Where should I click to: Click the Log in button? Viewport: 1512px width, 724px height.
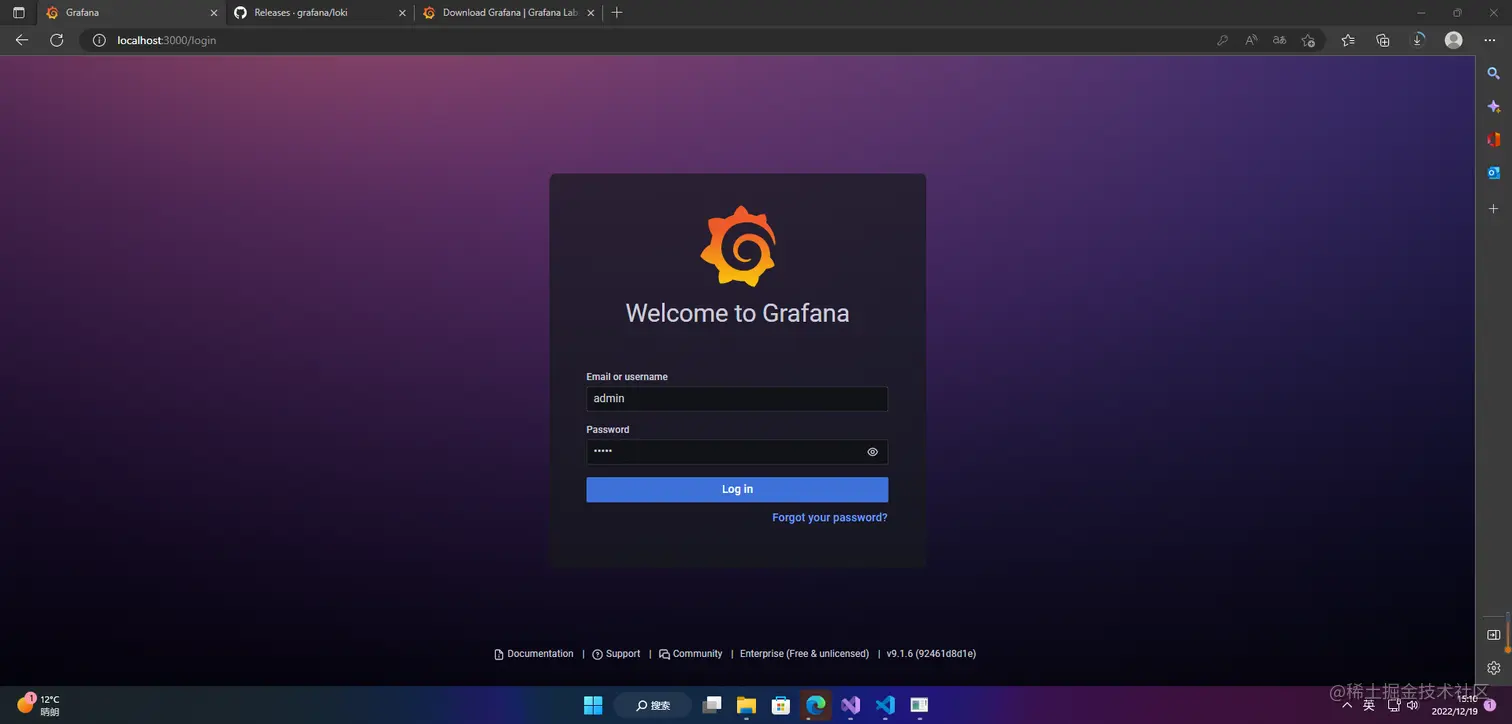pyautogui.click(x=737, y=489)
